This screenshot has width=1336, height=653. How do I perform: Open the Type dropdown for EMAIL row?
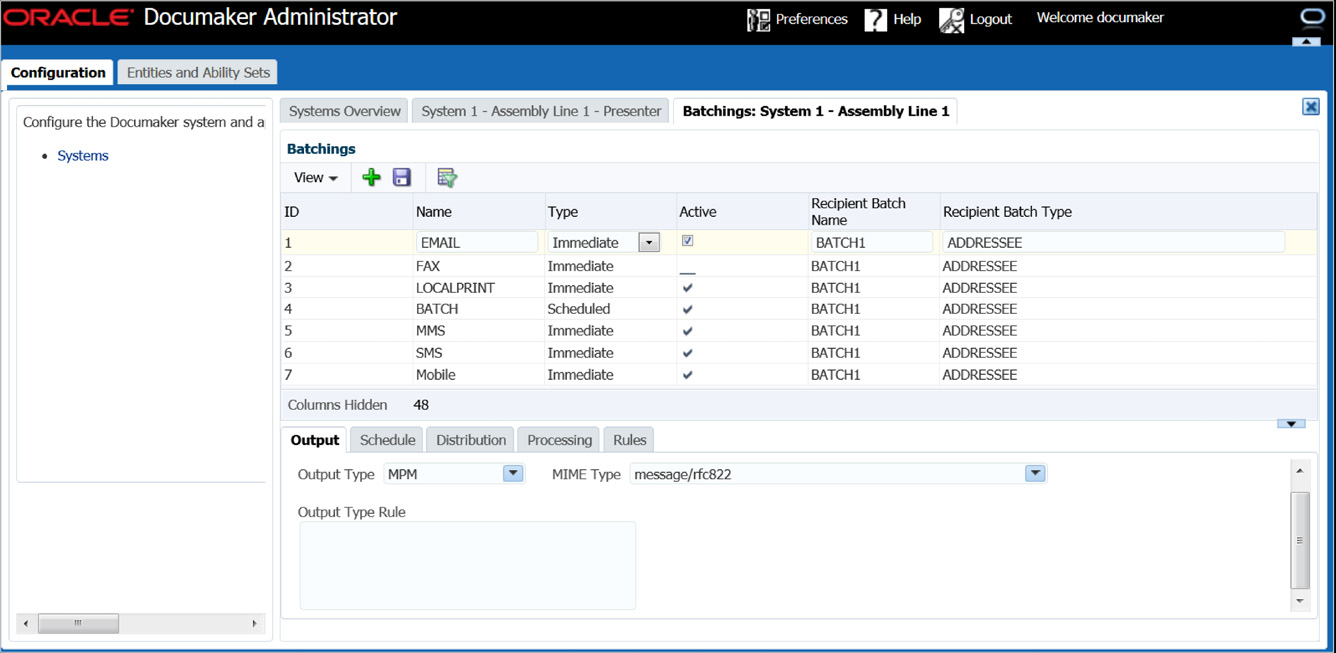coord(649,242)
